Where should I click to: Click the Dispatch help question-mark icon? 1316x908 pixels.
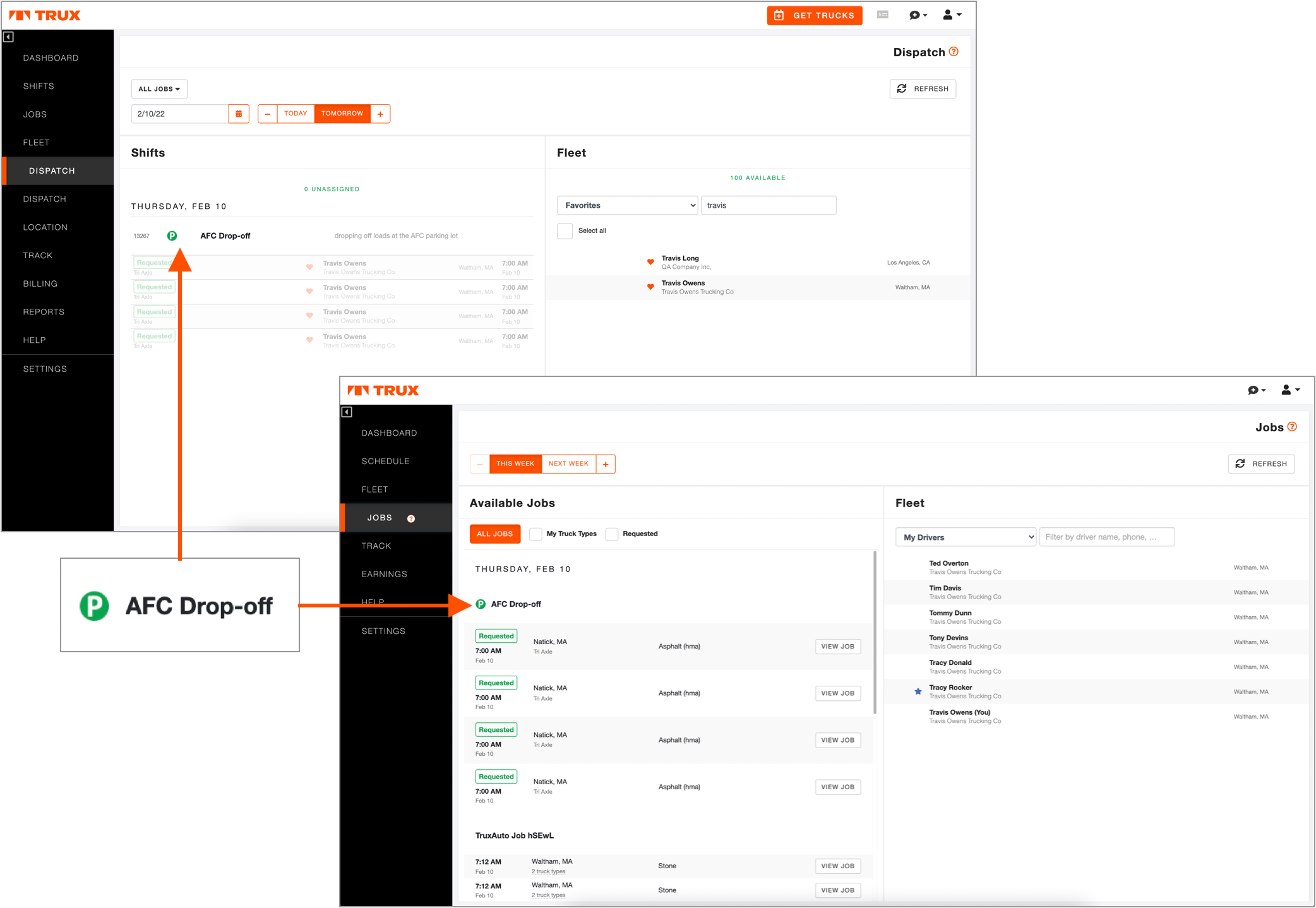click(954, 52)
